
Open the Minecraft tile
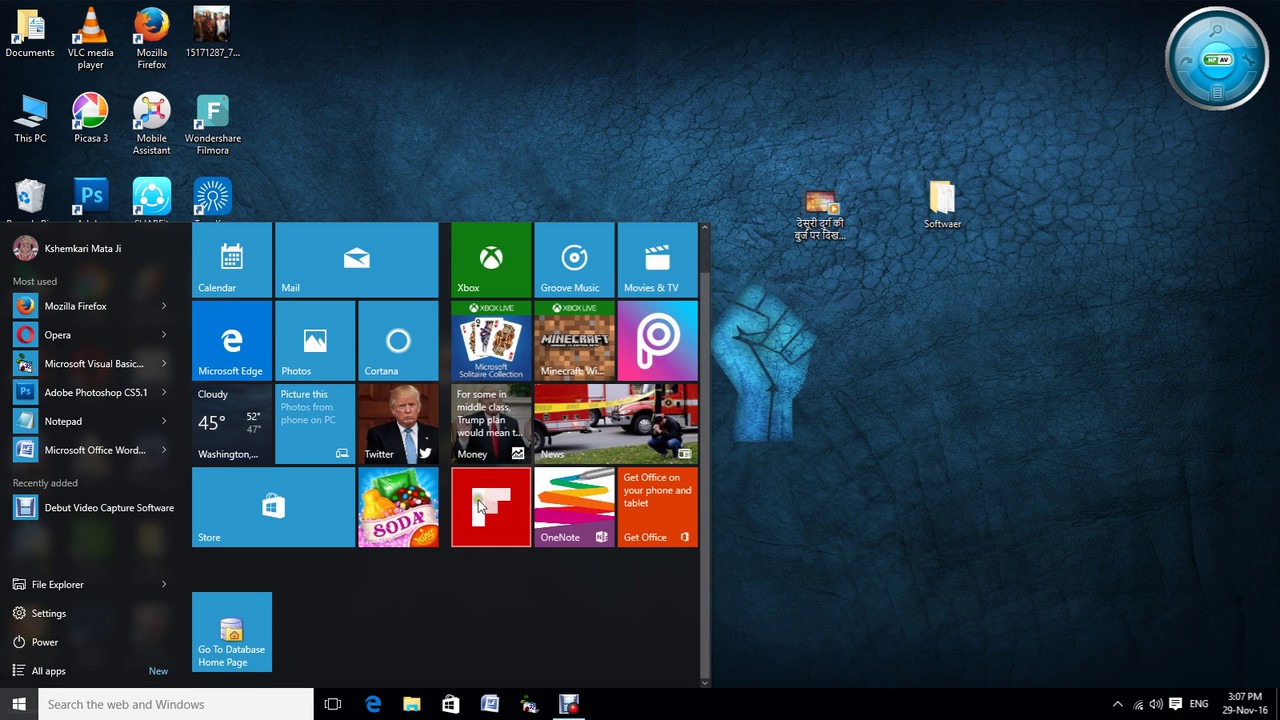[x=574, y=341]
